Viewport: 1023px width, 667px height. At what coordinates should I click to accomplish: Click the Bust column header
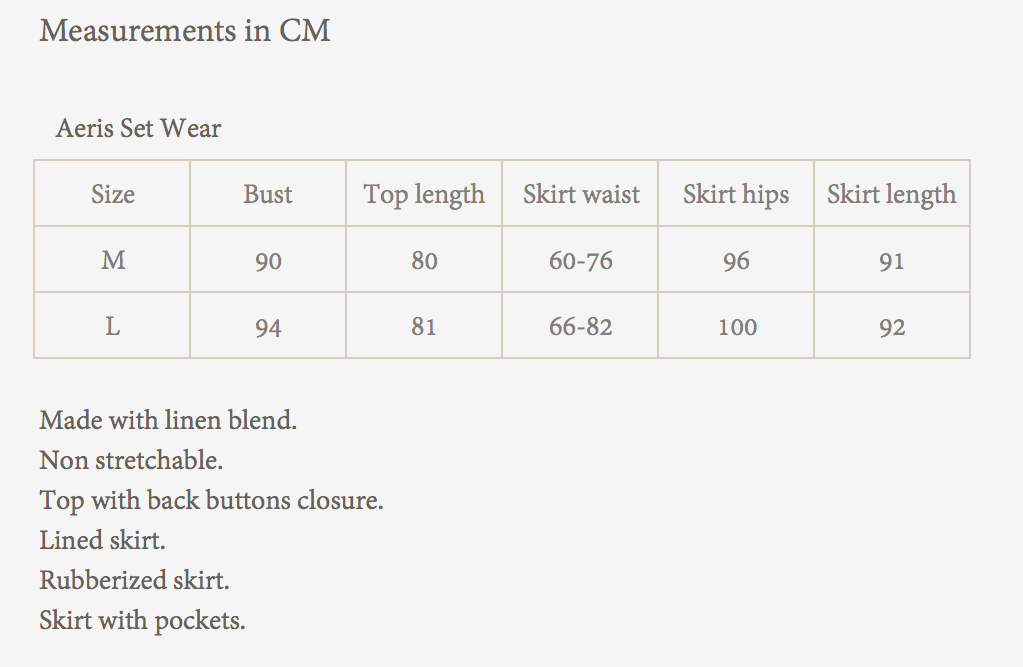tap(267, 194)
